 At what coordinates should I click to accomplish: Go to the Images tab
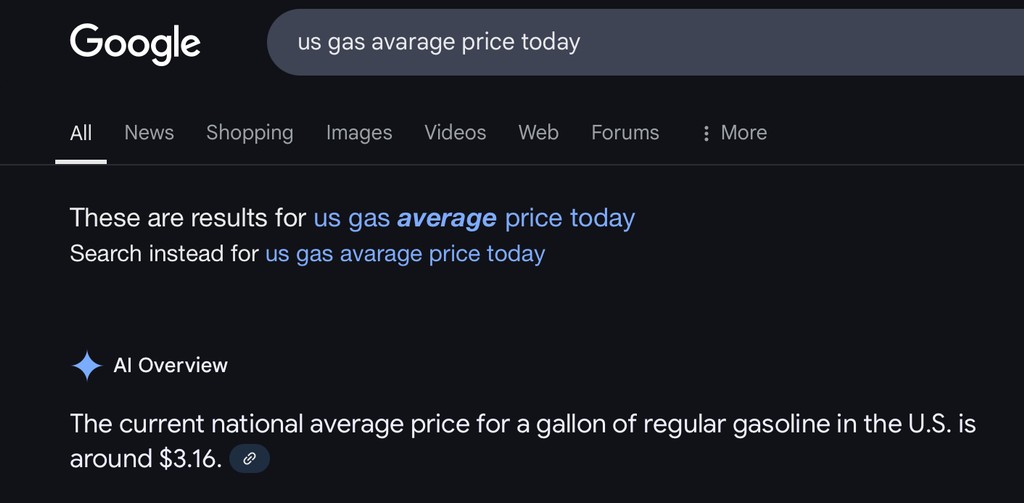click(359, 133)
